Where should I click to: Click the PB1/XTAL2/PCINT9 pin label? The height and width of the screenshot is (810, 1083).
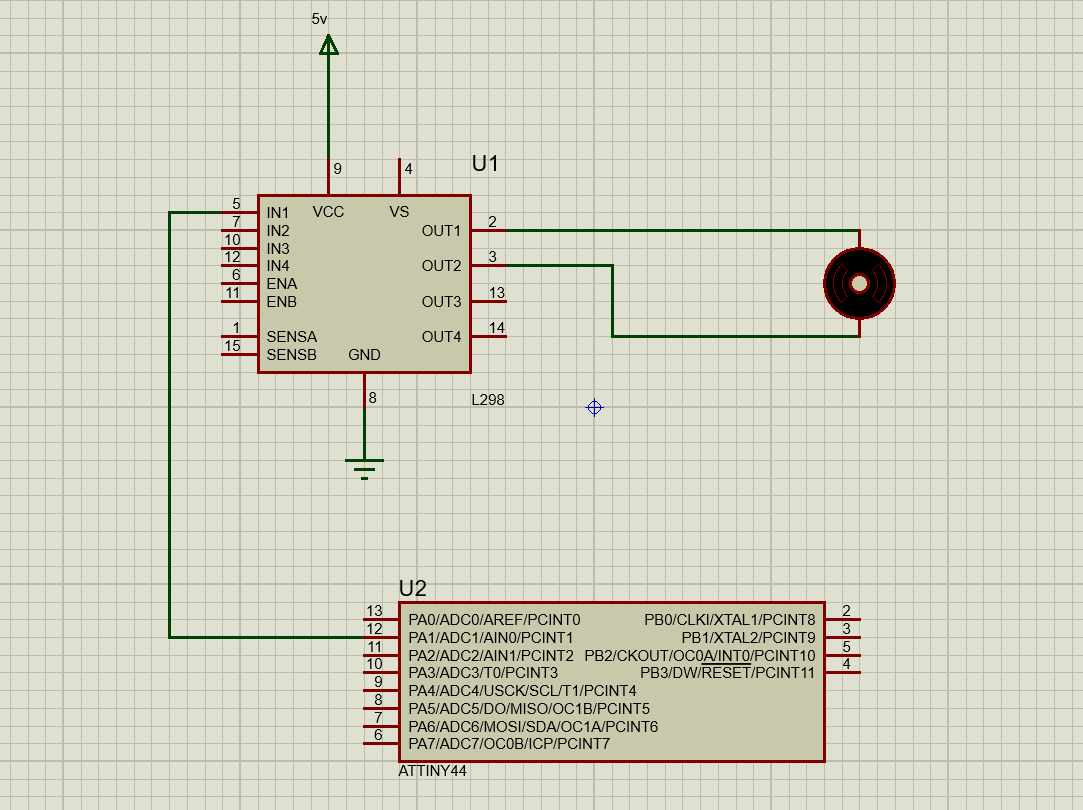pos(749,638)
